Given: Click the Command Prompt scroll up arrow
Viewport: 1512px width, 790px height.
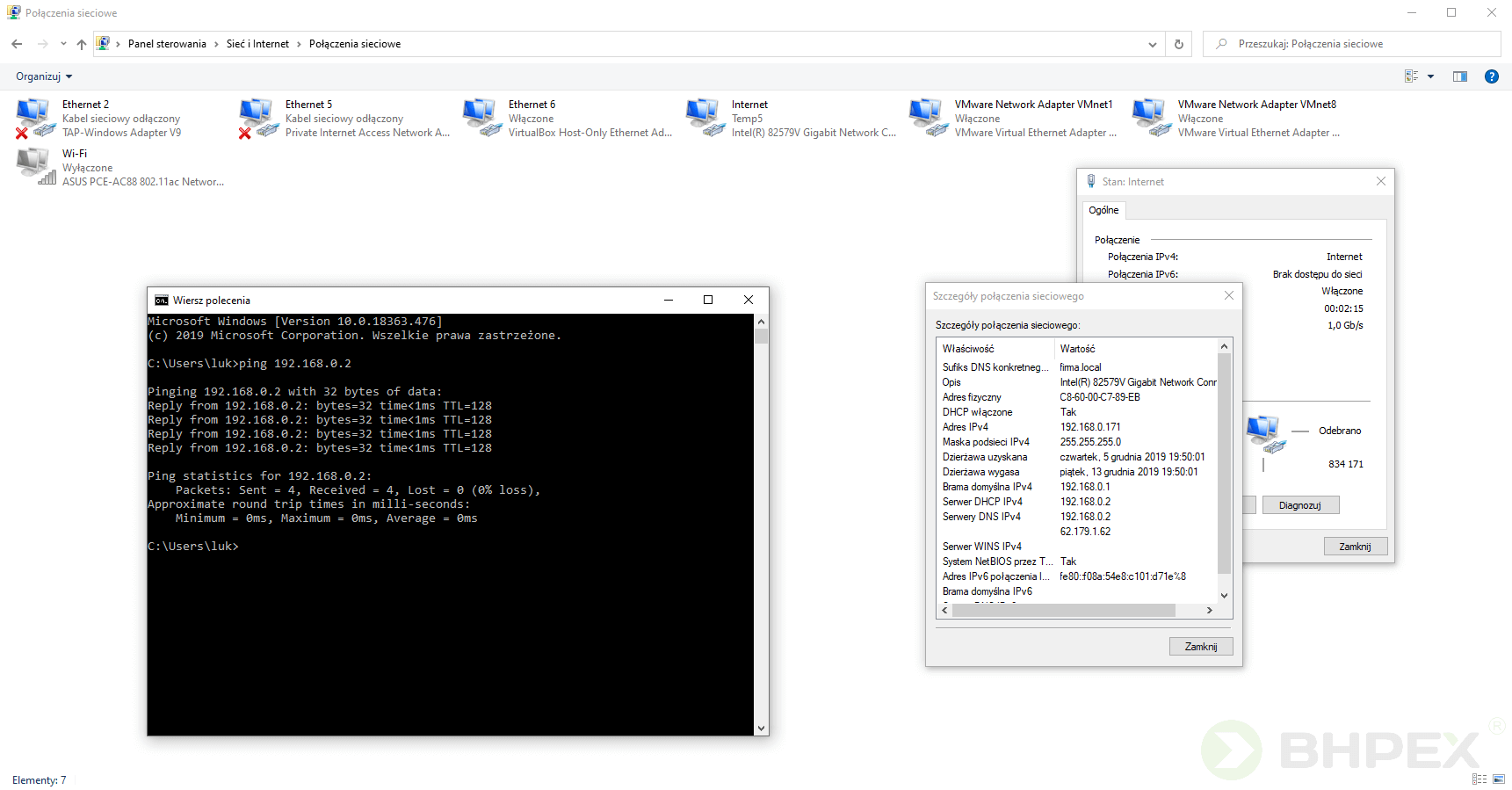Looking at the screenshot, I should coord(761,322).
